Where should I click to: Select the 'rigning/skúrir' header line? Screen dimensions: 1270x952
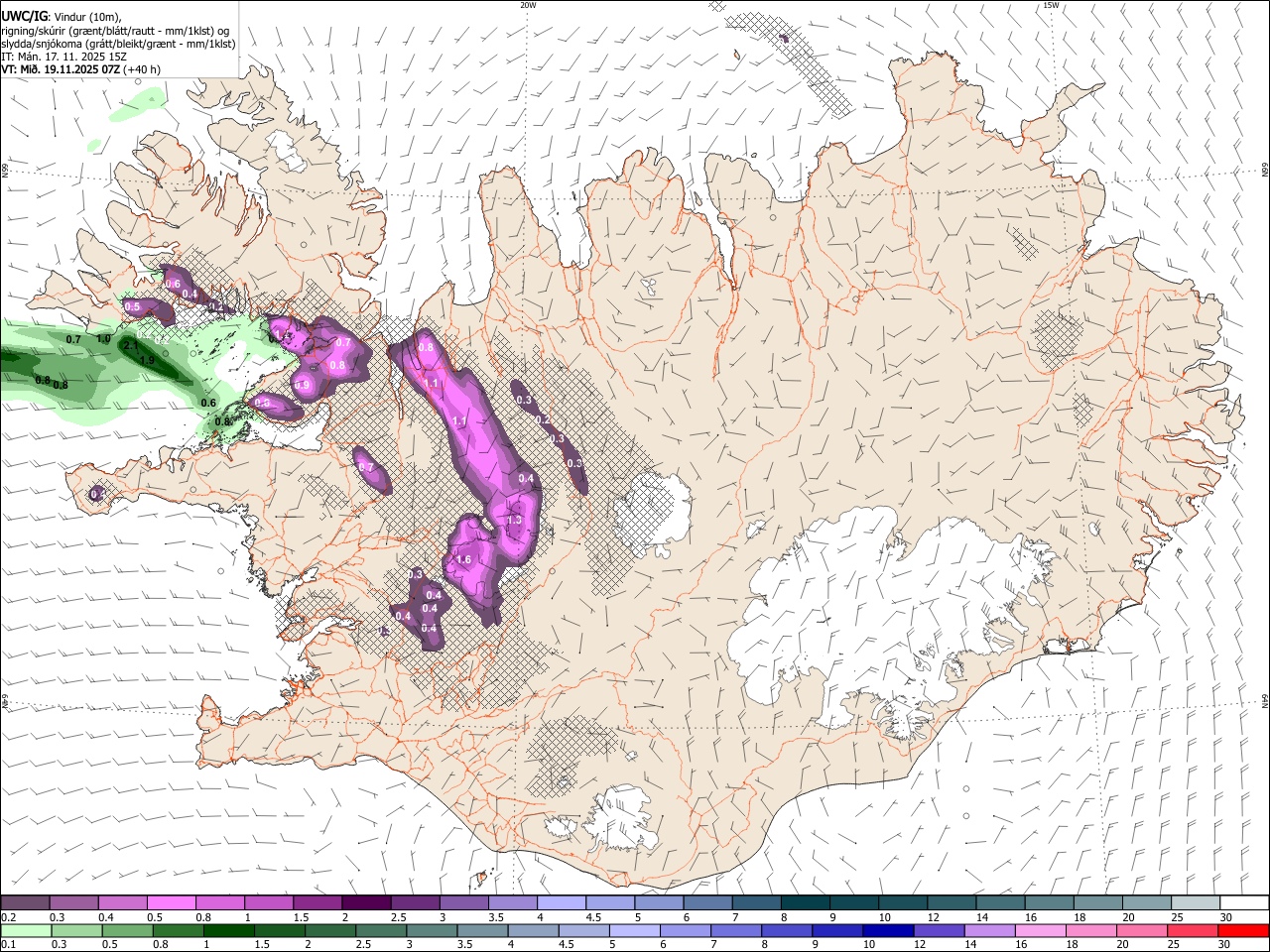pos(115,30)
